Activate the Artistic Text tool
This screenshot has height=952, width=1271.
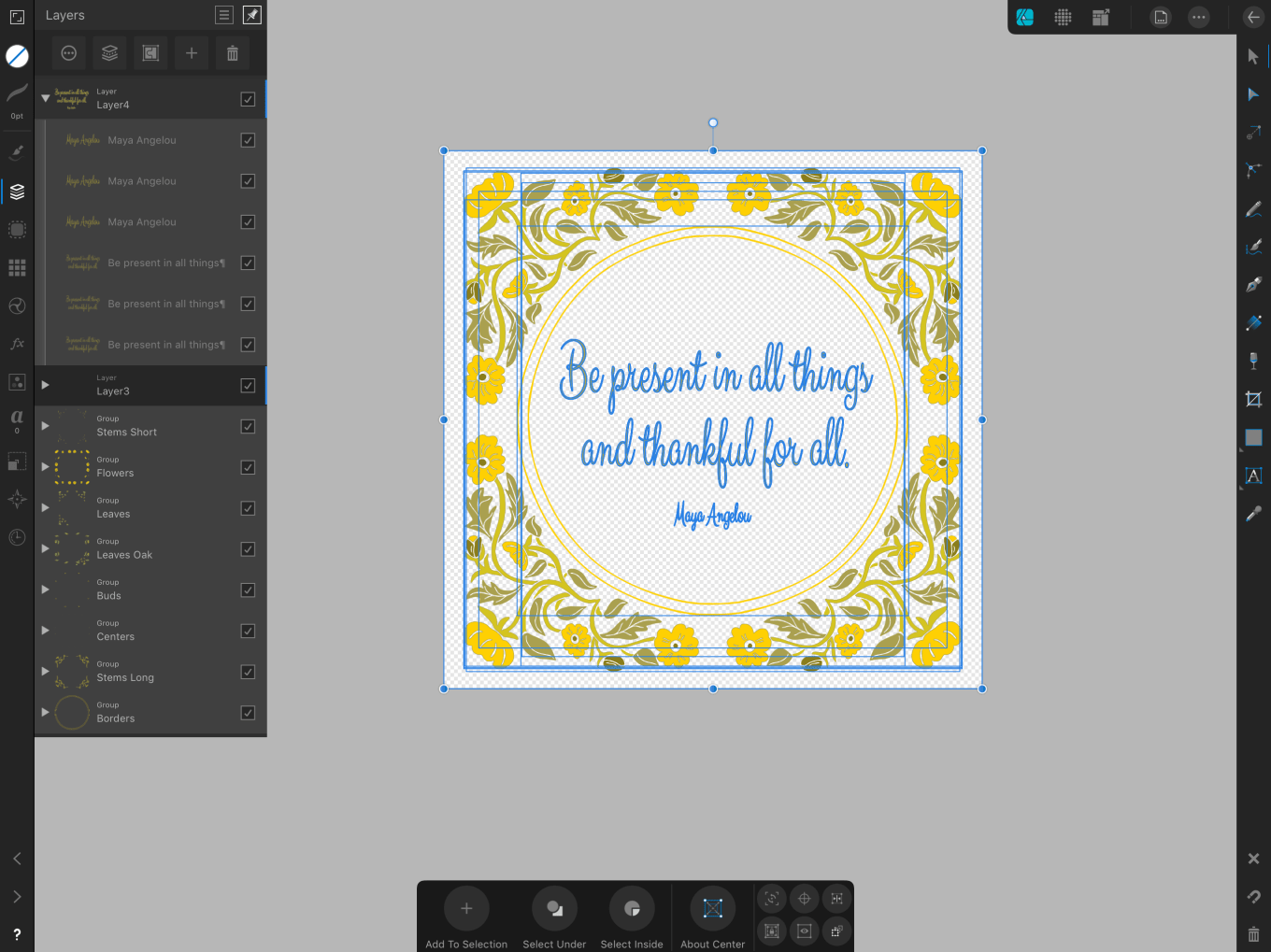click(x=1253, y=476)
